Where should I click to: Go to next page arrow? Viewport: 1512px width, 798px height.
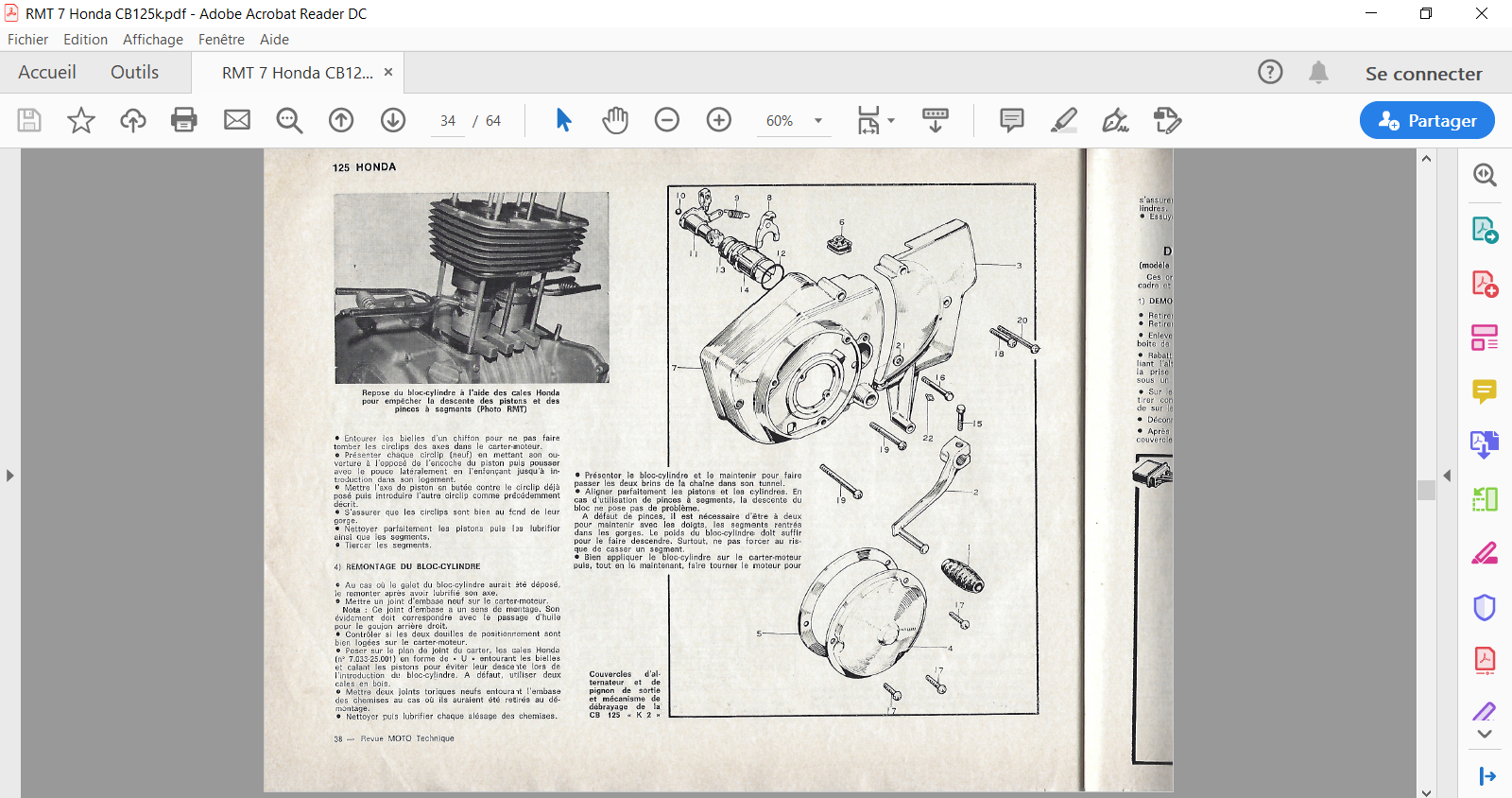tap(393, 120)
